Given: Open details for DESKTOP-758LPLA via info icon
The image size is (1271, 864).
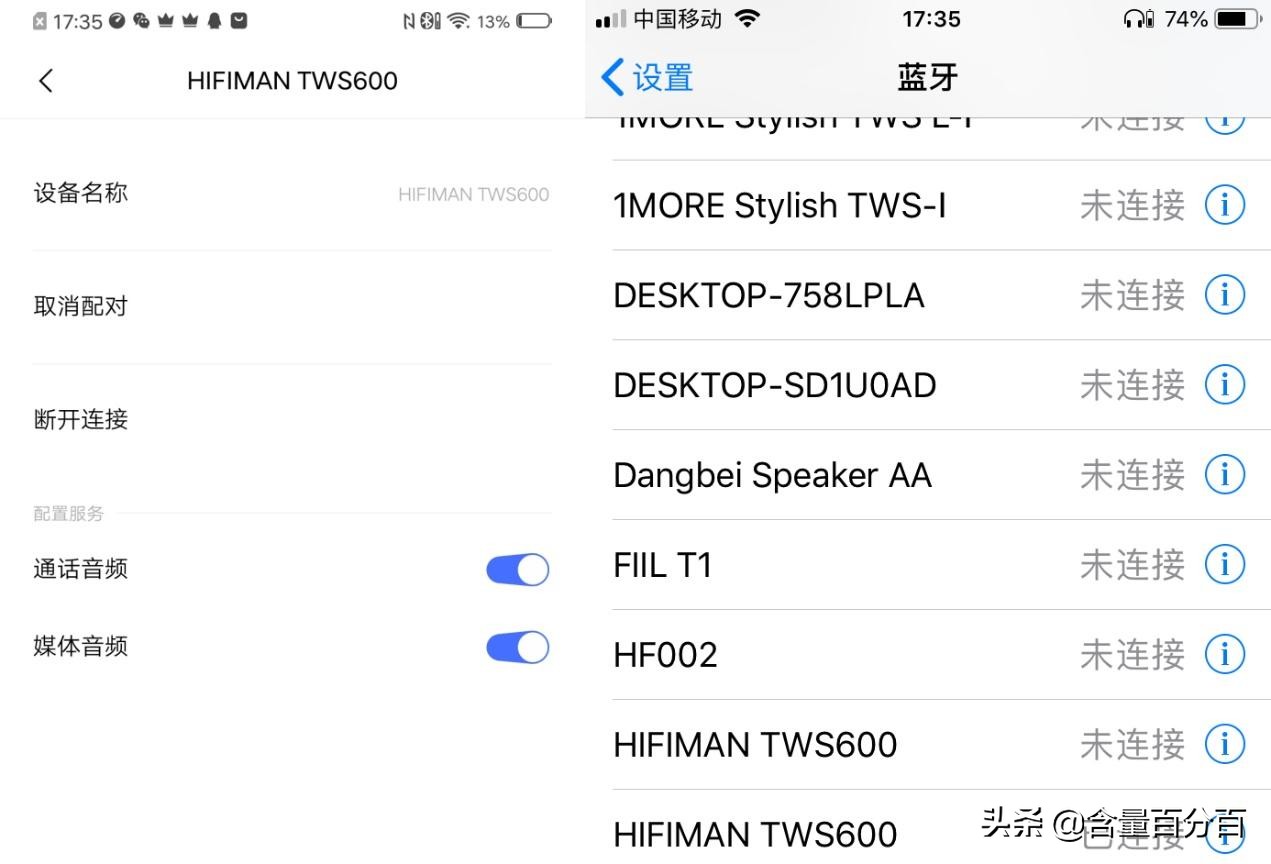Looking at the screenshot, I should 1224,294.
